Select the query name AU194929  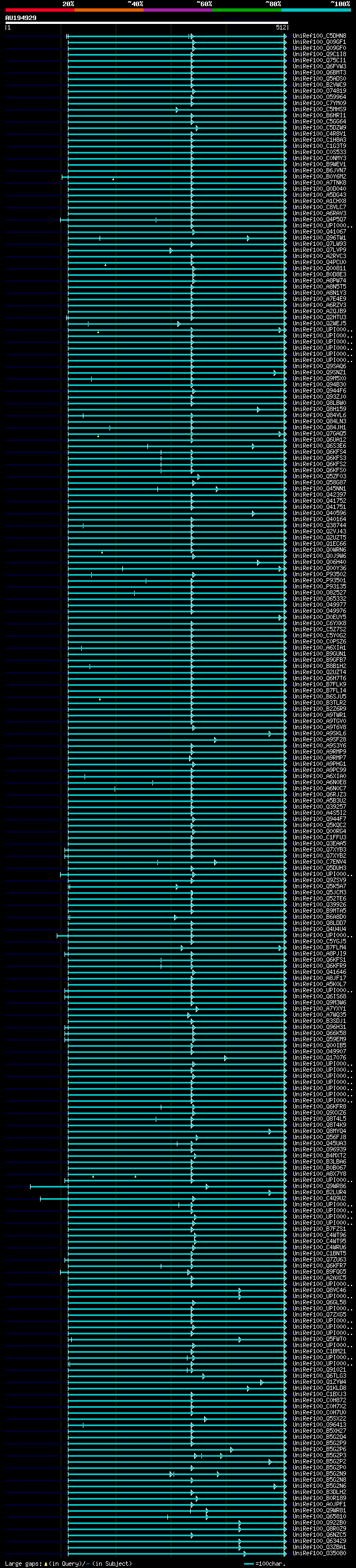point(21,18)
